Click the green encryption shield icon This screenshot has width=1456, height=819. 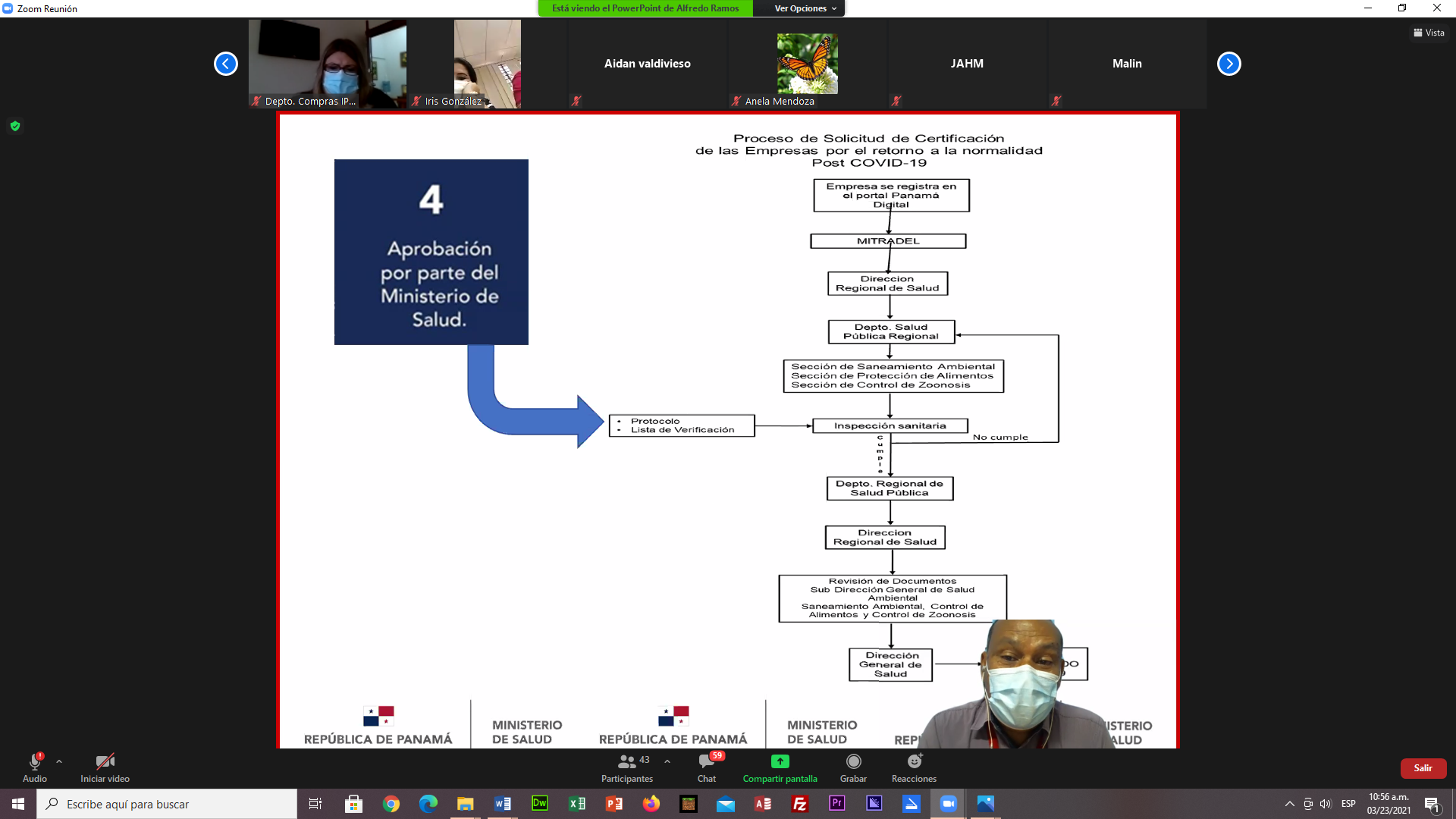tap(15, 126)
